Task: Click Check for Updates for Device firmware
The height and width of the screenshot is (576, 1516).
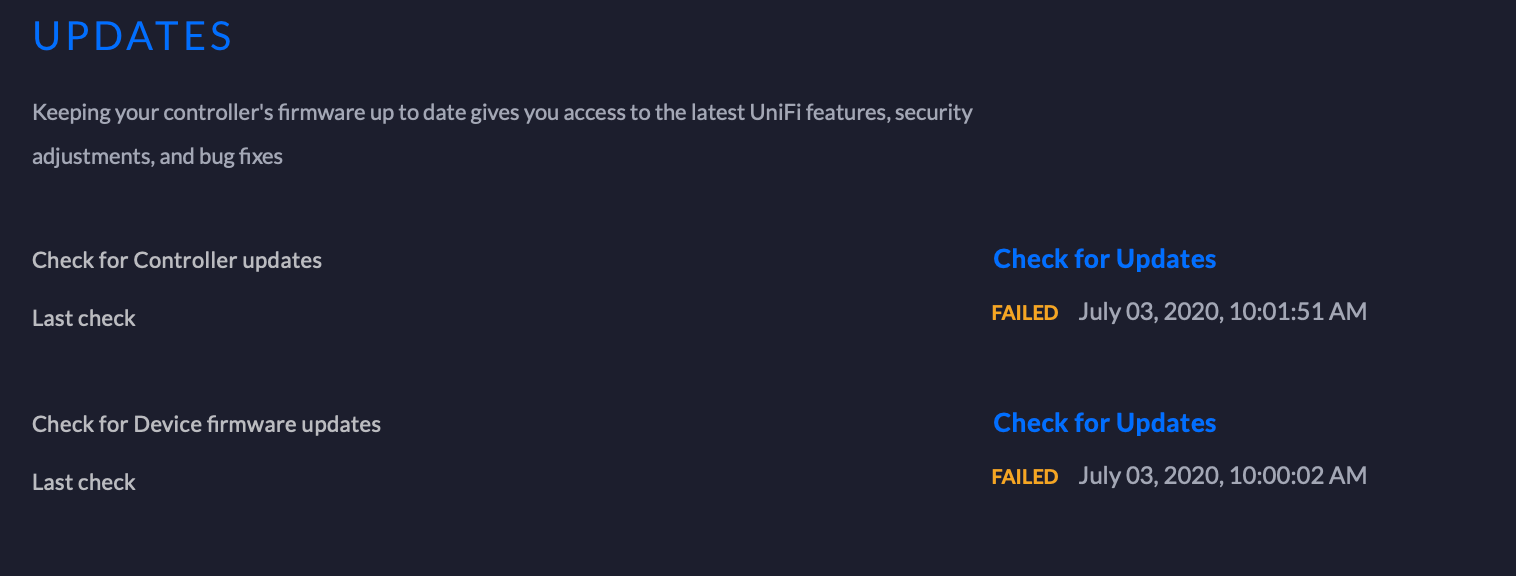Action: click(1104, 423)
